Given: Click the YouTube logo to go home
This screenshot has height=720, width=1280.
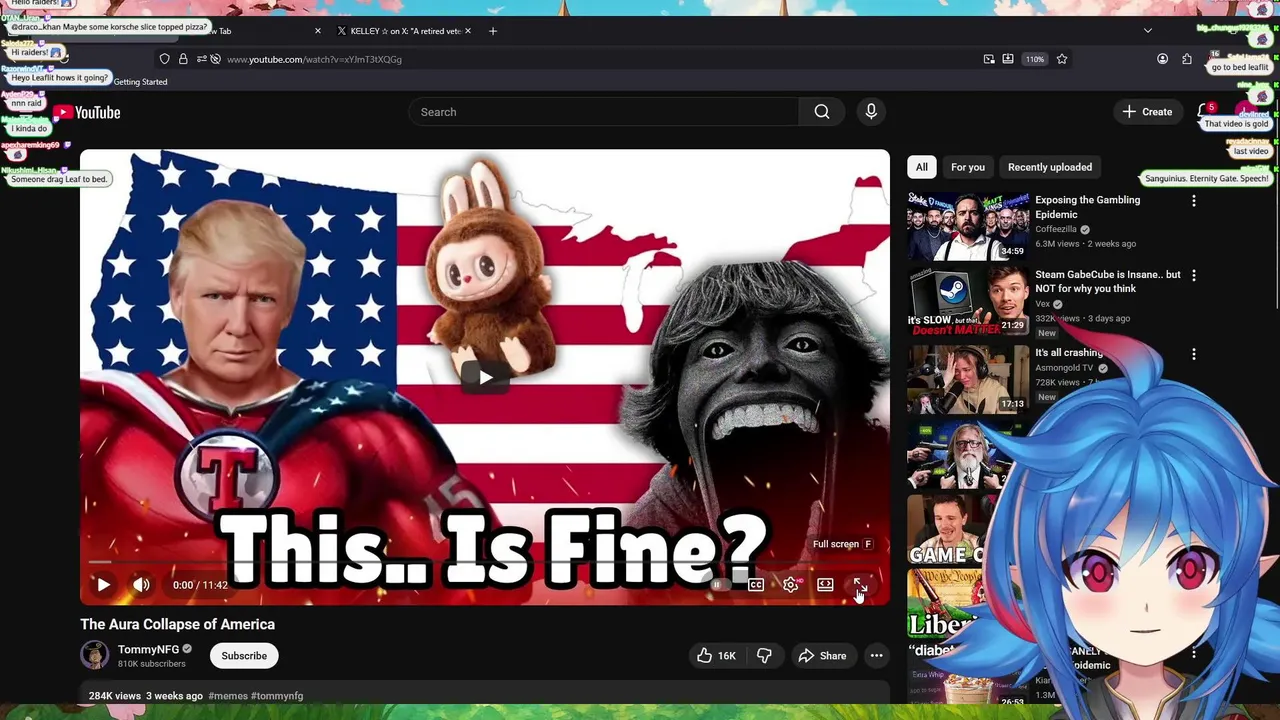Looking at the screenshot, I should pyautogui.click(x=87, y=113).
